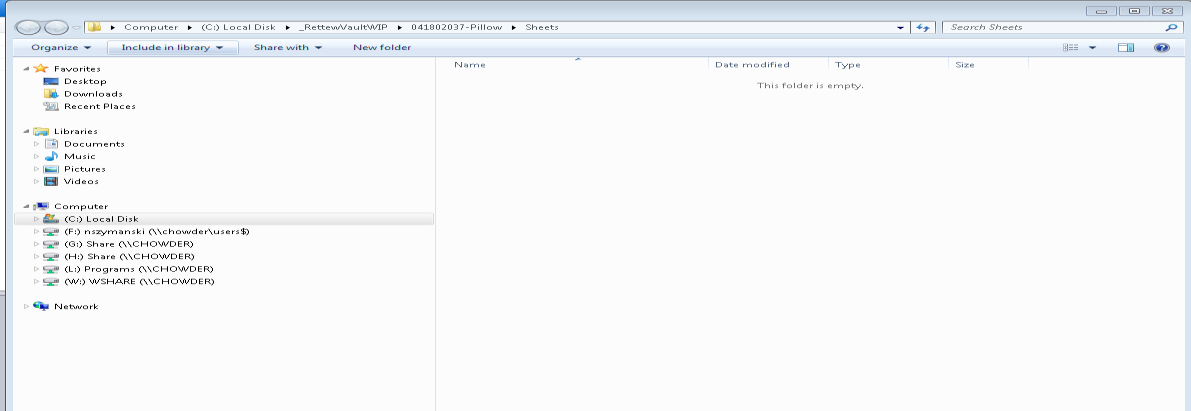Click the New folder button
The width and height of the screenshot is (1191, 411).
coord(382,47)
